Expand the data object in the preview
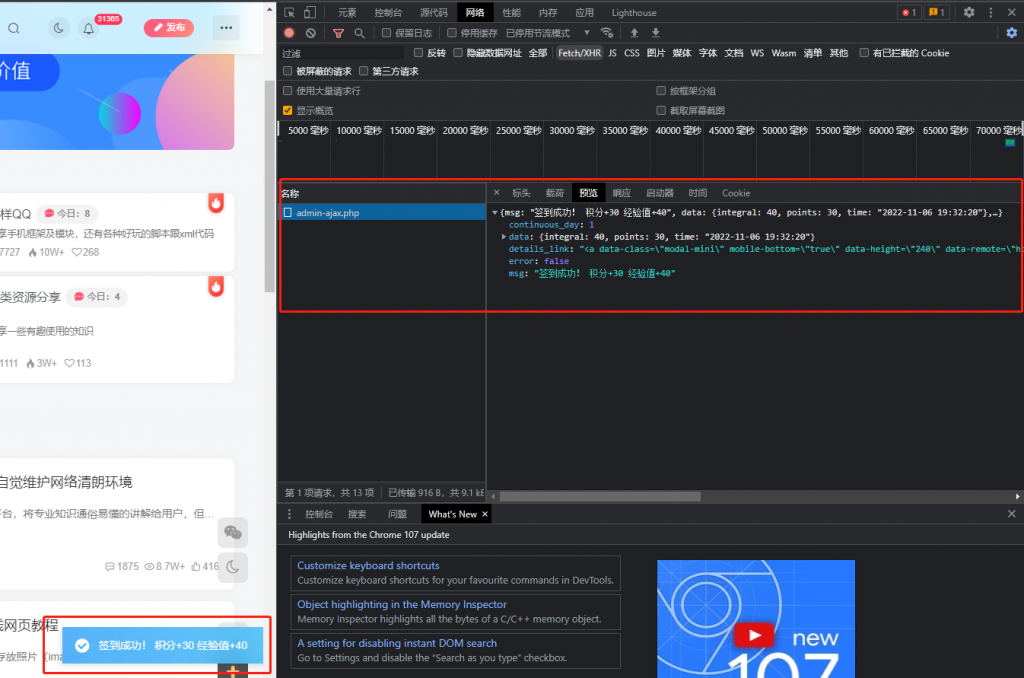 504,236
